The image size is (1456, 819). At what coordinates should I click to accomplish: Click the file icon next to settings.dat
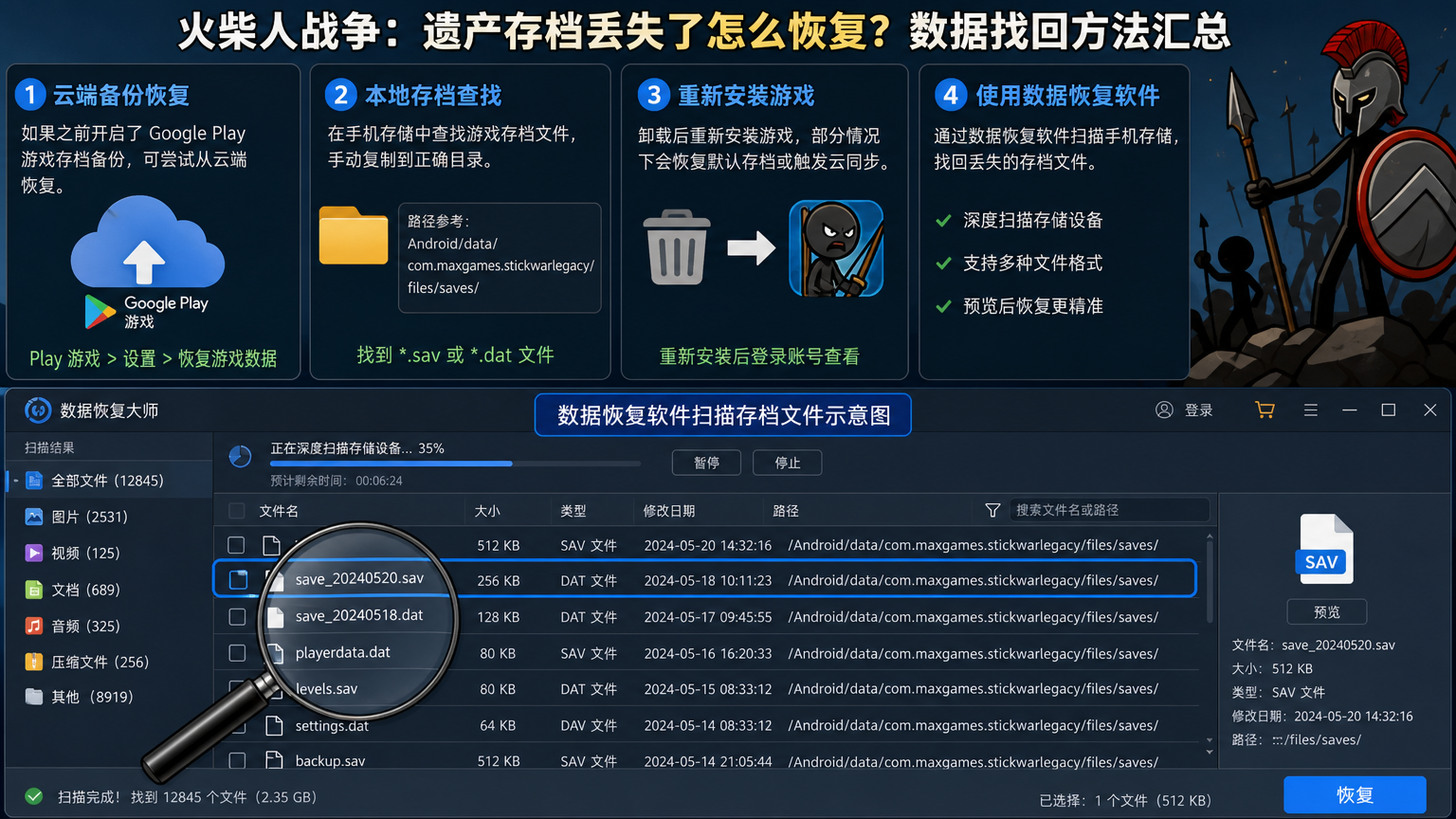(x=275, y=726)
